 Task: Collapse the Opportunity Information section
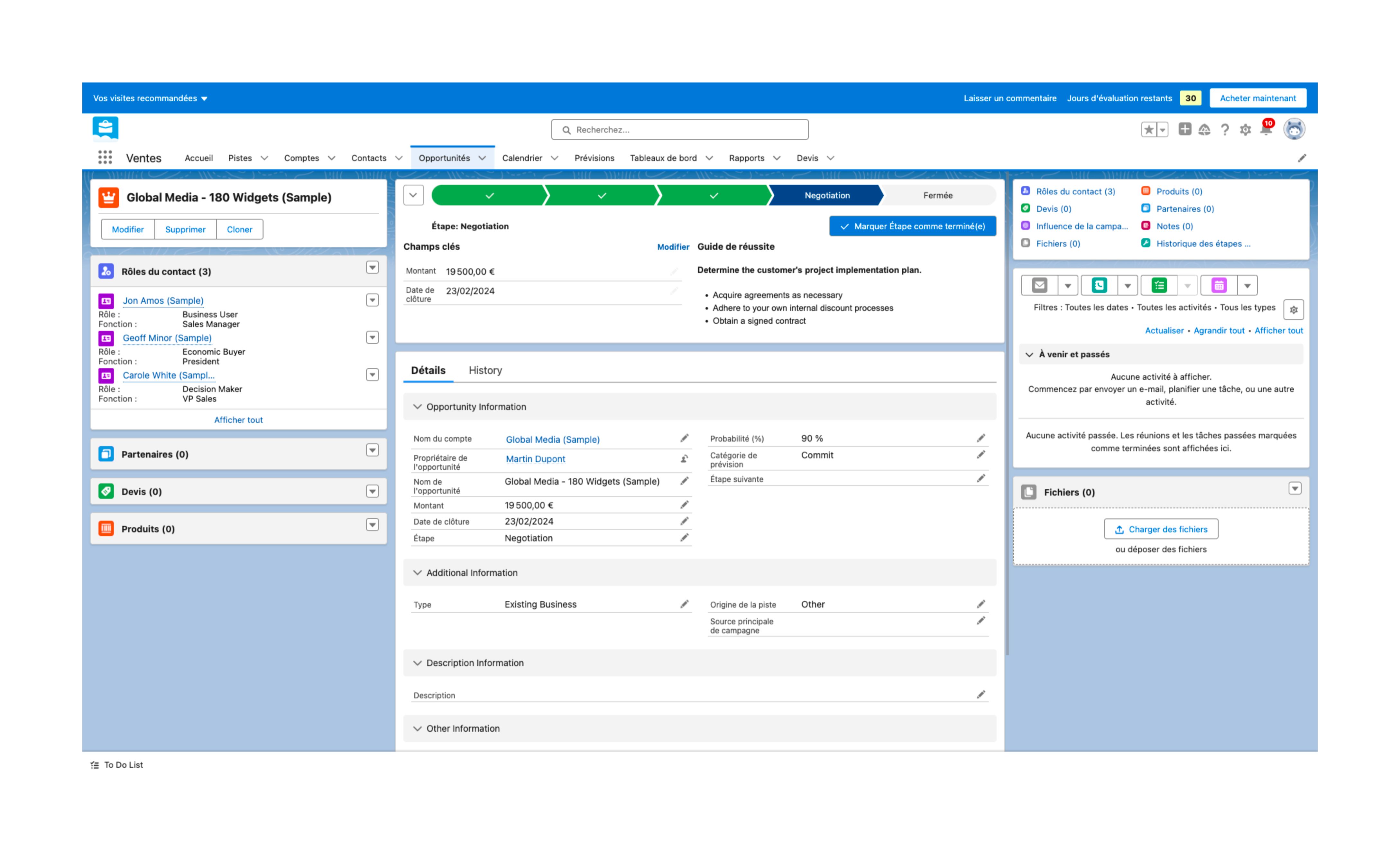click(x=417, y=407)
